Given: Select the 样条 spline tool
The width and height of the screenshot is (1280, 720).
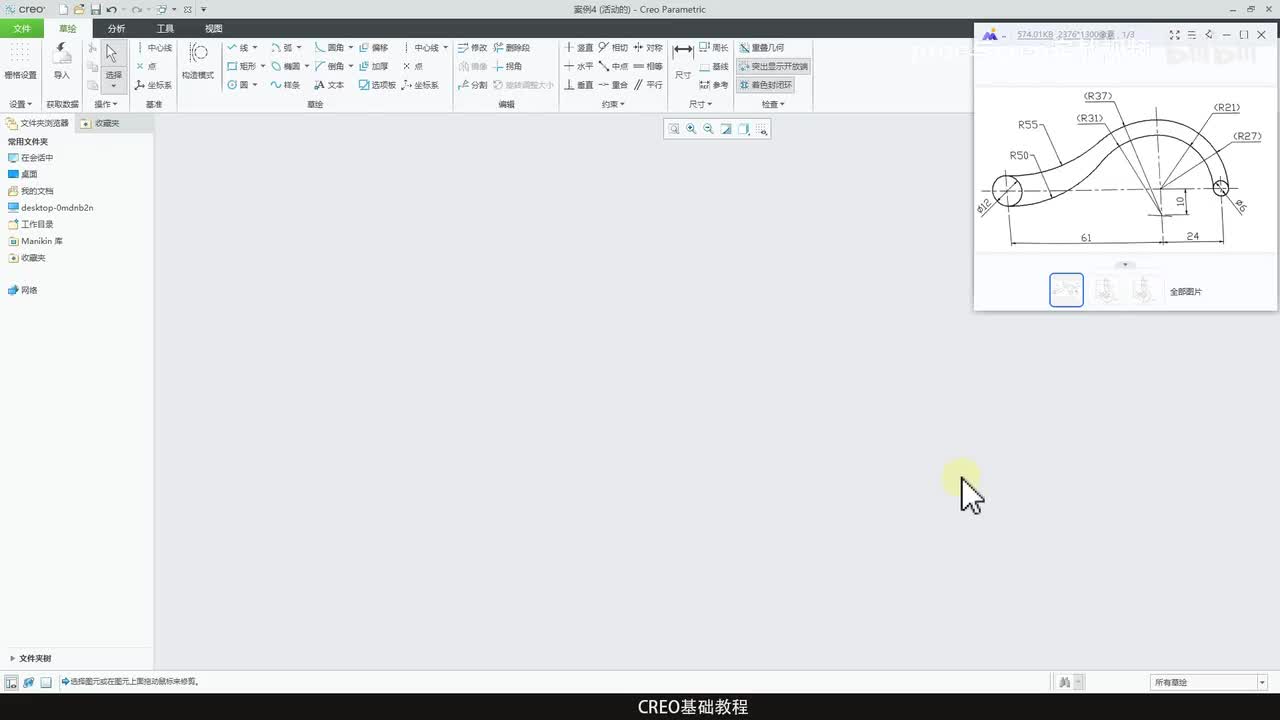Looking at the screenshot, I should pyautogui.click(x=285, y=85).
